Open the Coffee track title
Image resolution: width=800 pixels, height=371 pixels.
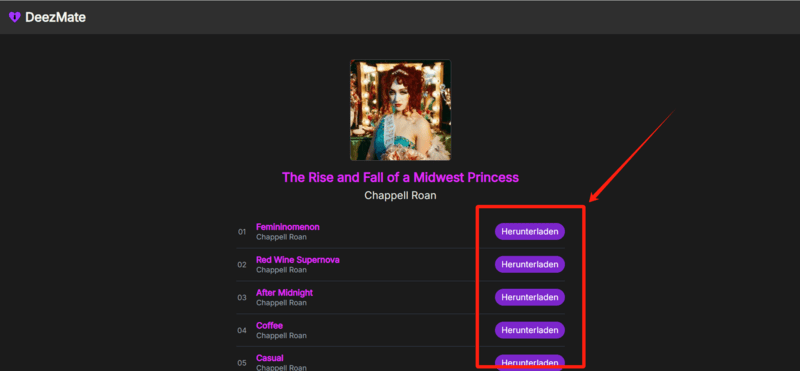pyautogui.click(x=269, y=326)
